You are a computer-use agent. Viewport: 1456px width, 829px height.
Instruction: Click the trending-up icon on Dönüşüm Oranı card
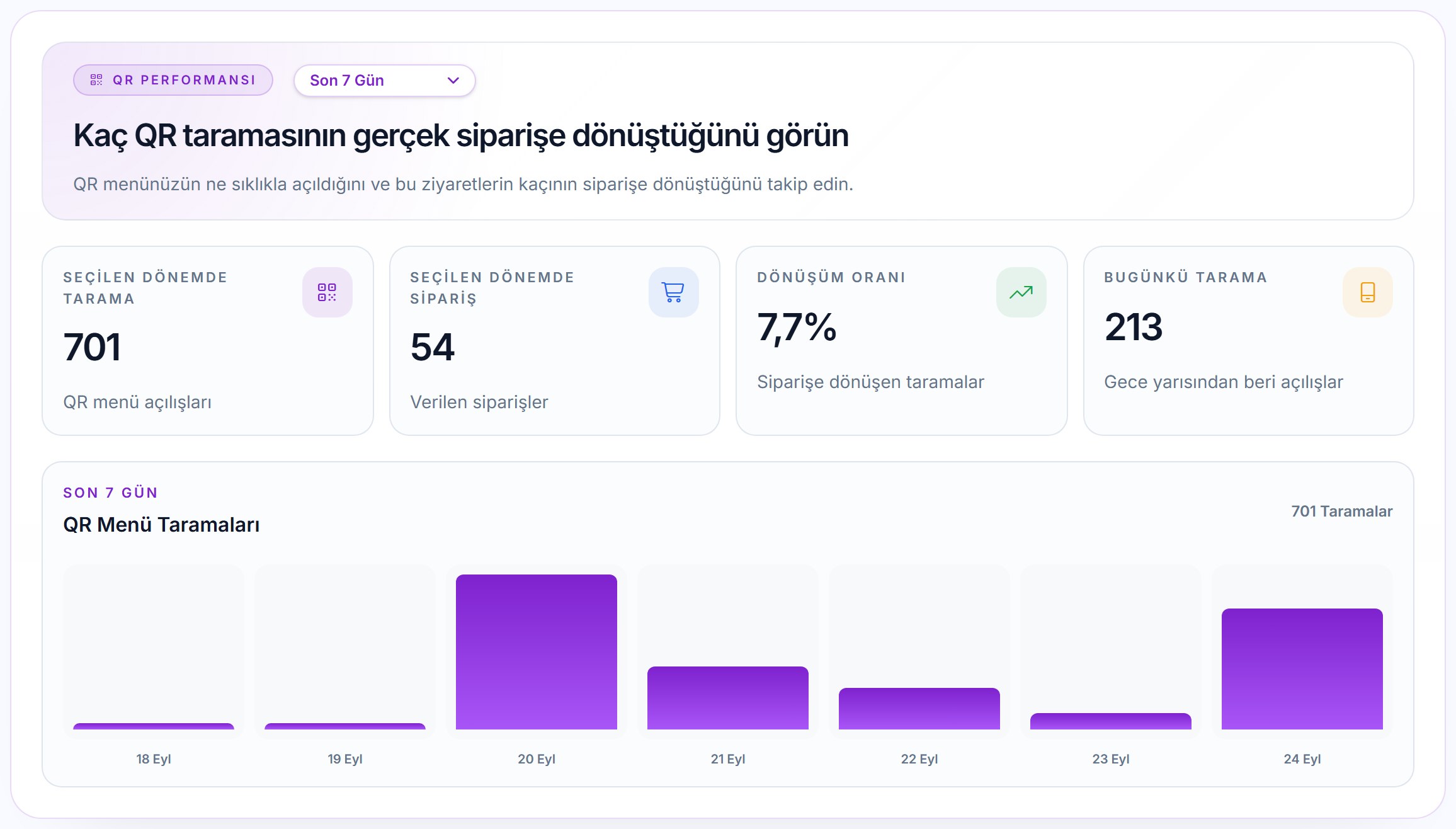(x=1021, y=292)
